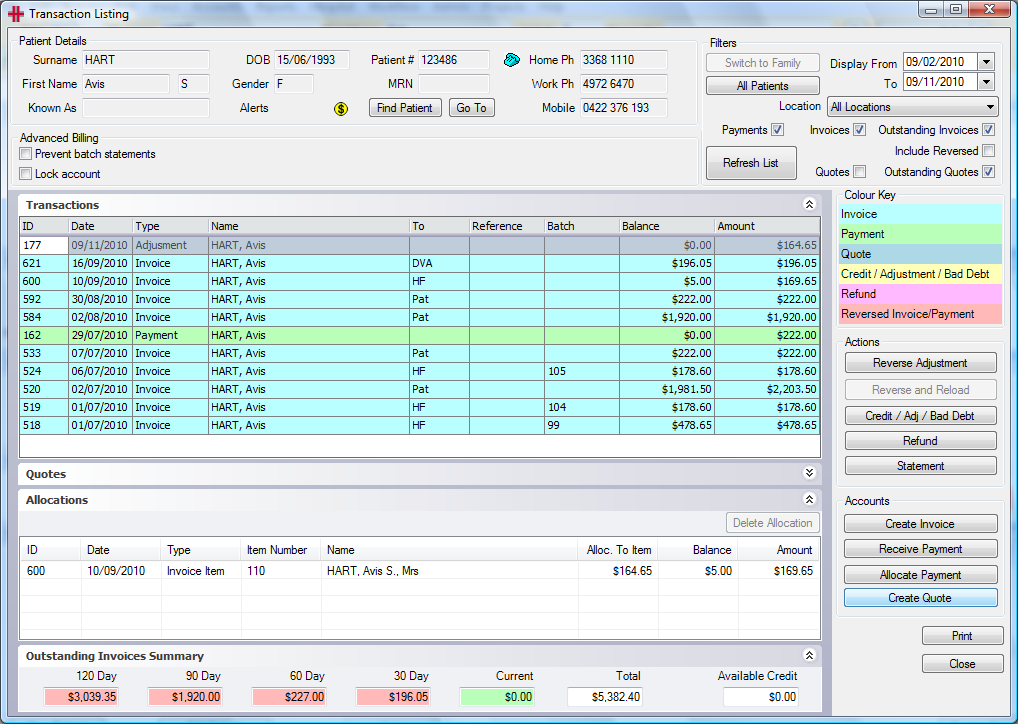The width and height of the screenshot is (1018, 724).
Task: Click the Find Patient button
Action: click(405, 108)
